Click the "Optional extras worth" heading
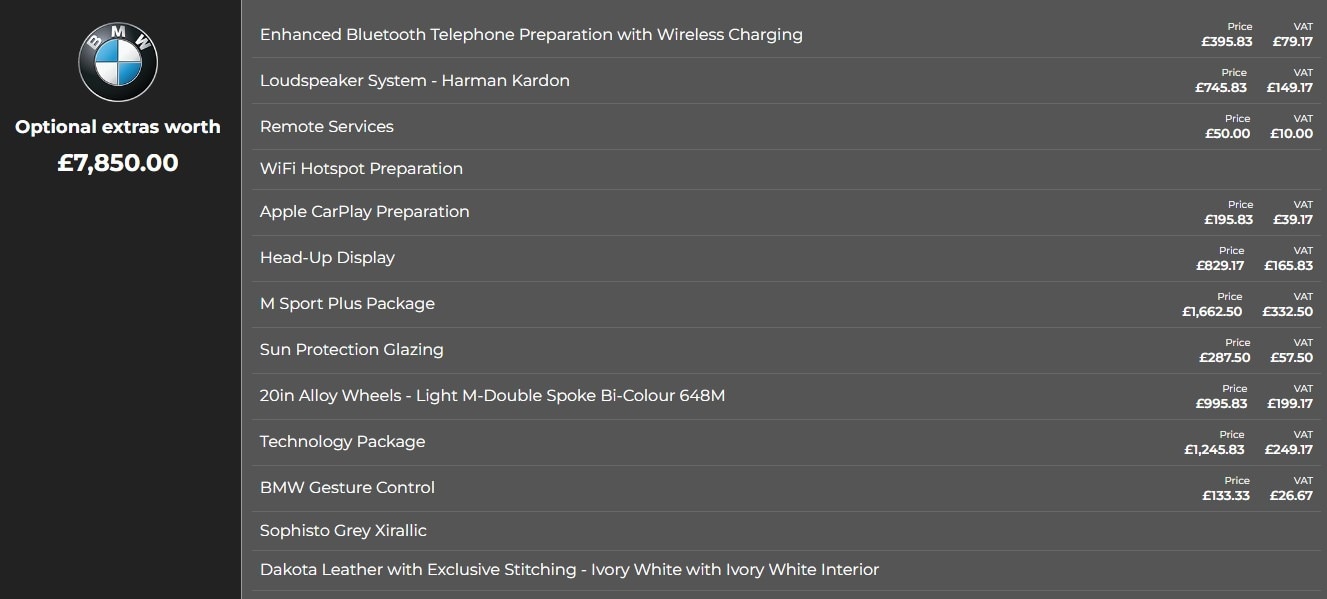1327x599 pixels. (x=118, y=127)
